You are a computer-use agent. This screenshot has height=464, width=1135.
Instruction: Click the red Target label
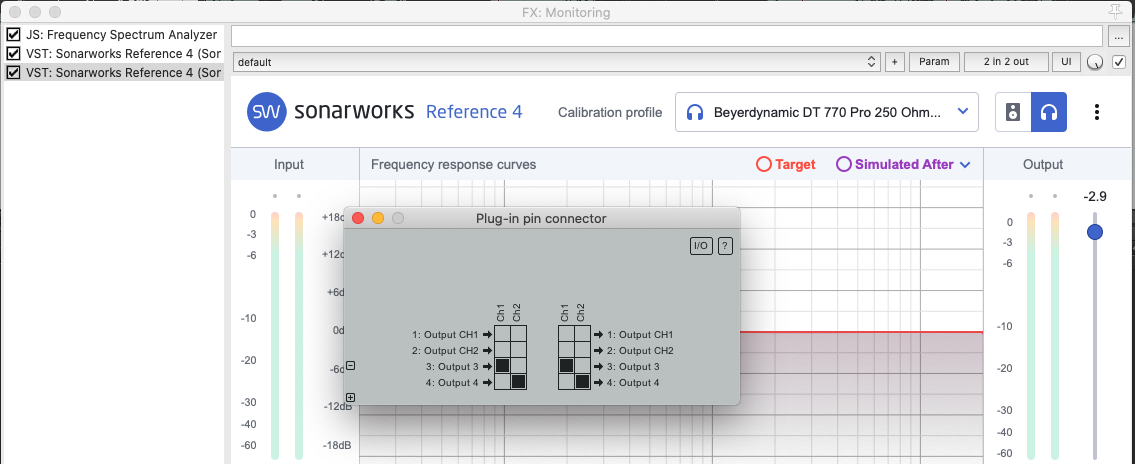point(795,164)
